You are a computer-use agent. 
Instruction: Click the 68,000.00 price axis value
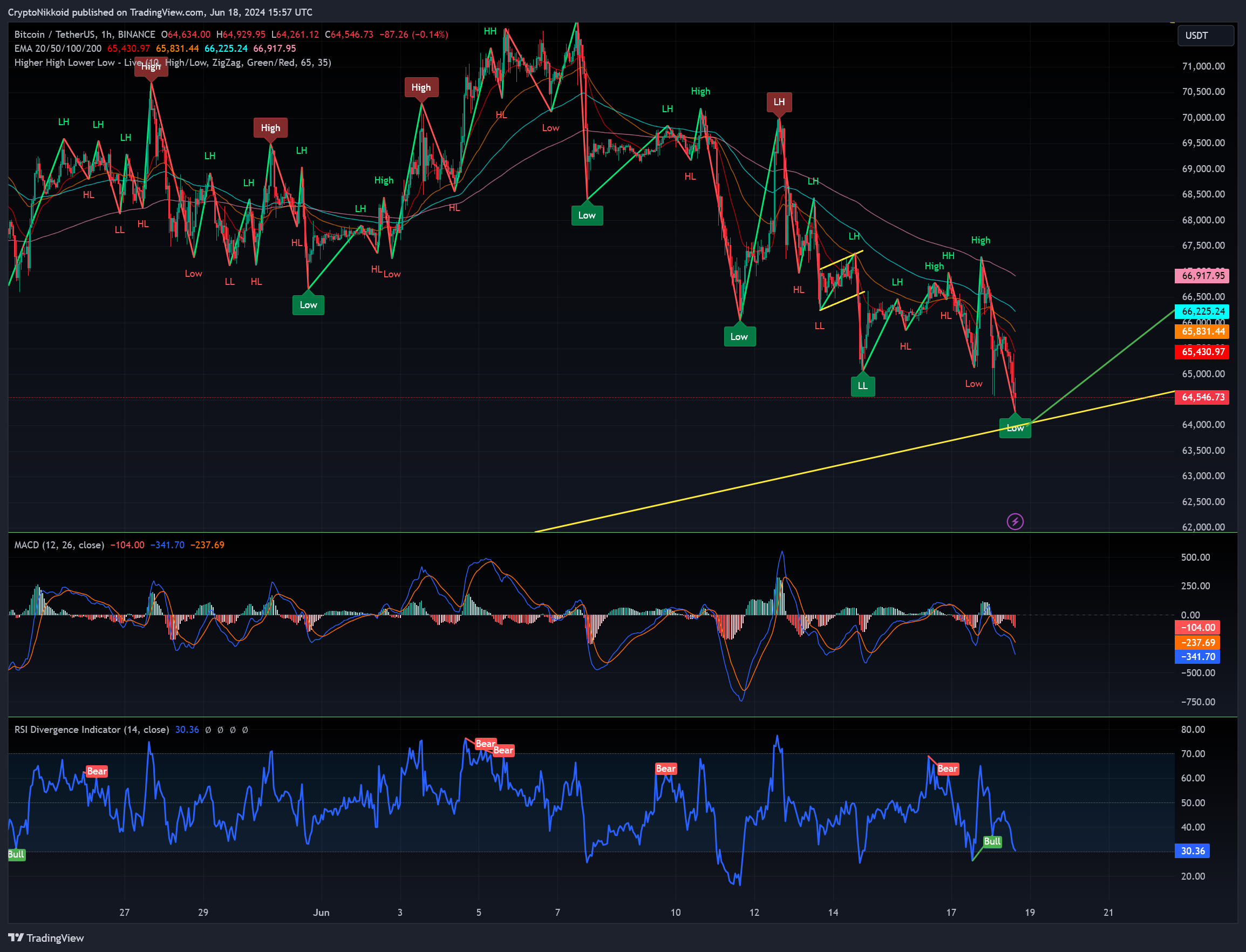click(x=1203, y=220)
